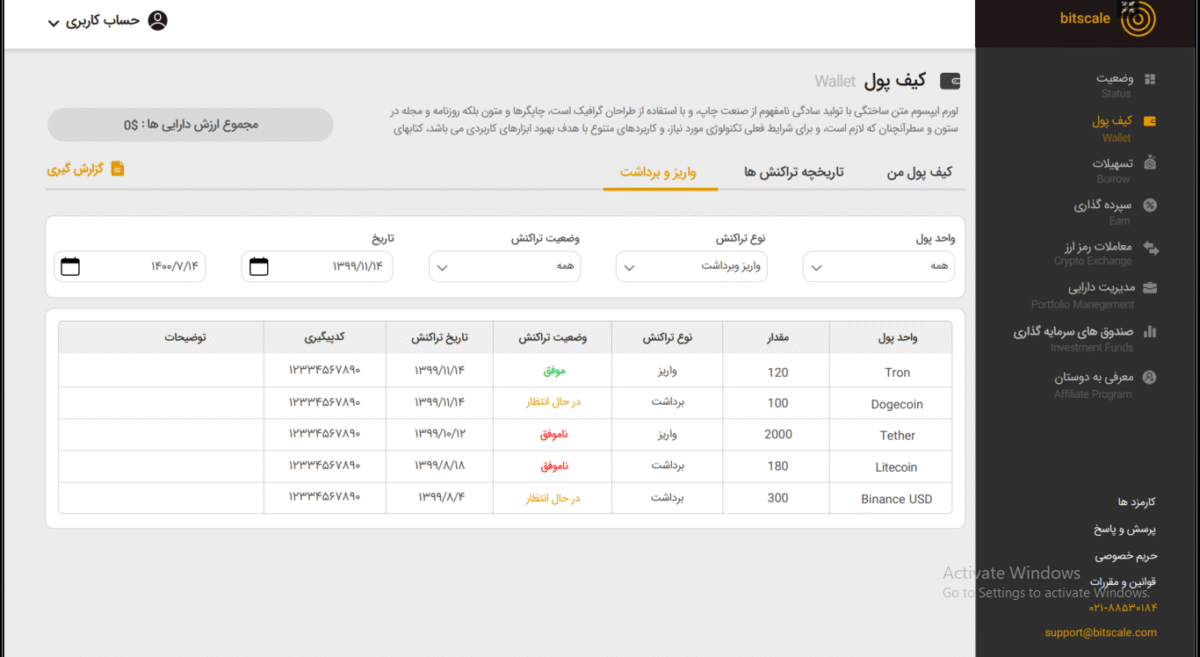Image resolution: width=1200 pixels, height=657 pixels.
Task: Switch to the کیف پول من tab
Action: [919, 172]
